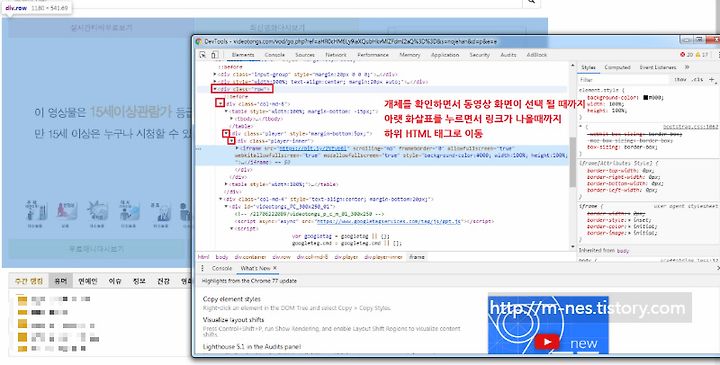
Task: Select the Event Listeners sidebar tab
Action: pos(658,67)
